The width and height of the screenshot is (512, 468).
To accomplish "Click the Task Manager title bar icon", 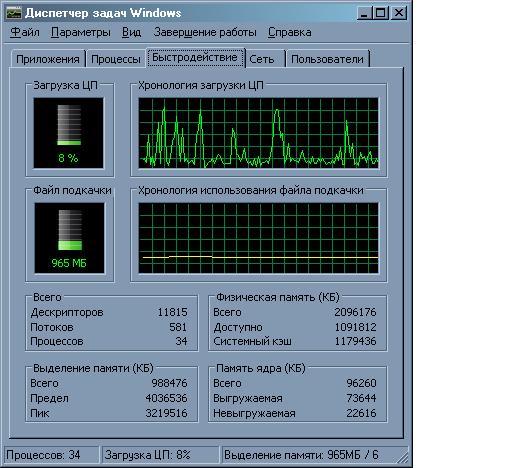I will point(14,13).
